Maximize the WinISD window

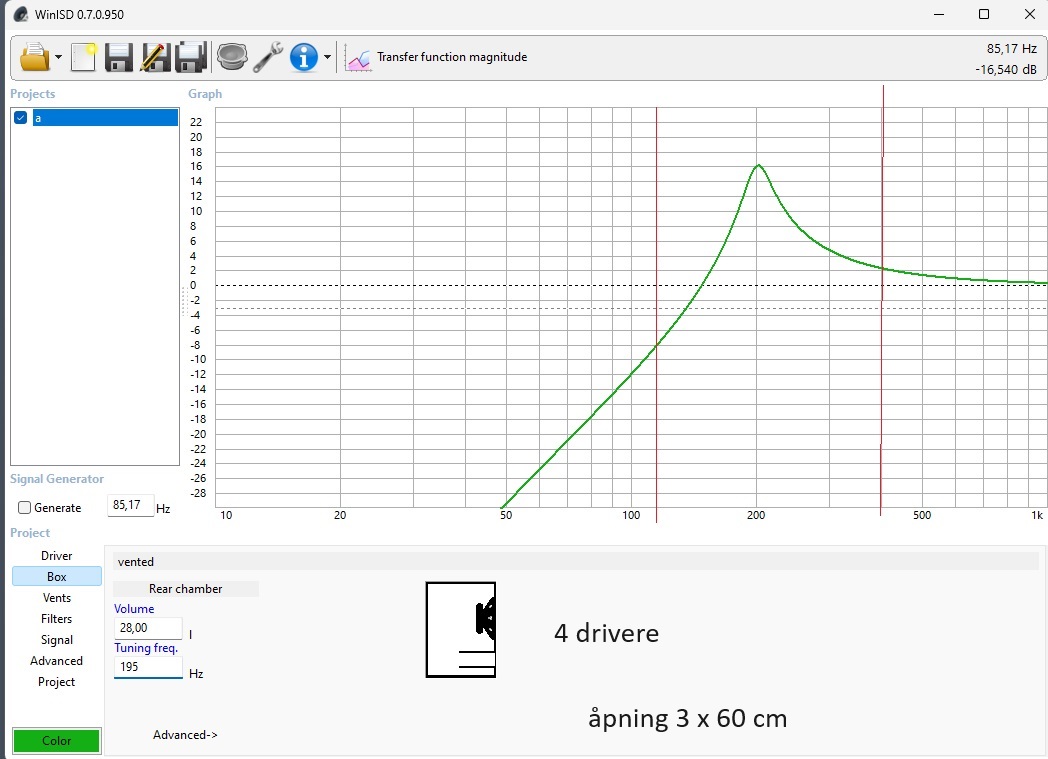pos(984,14)
